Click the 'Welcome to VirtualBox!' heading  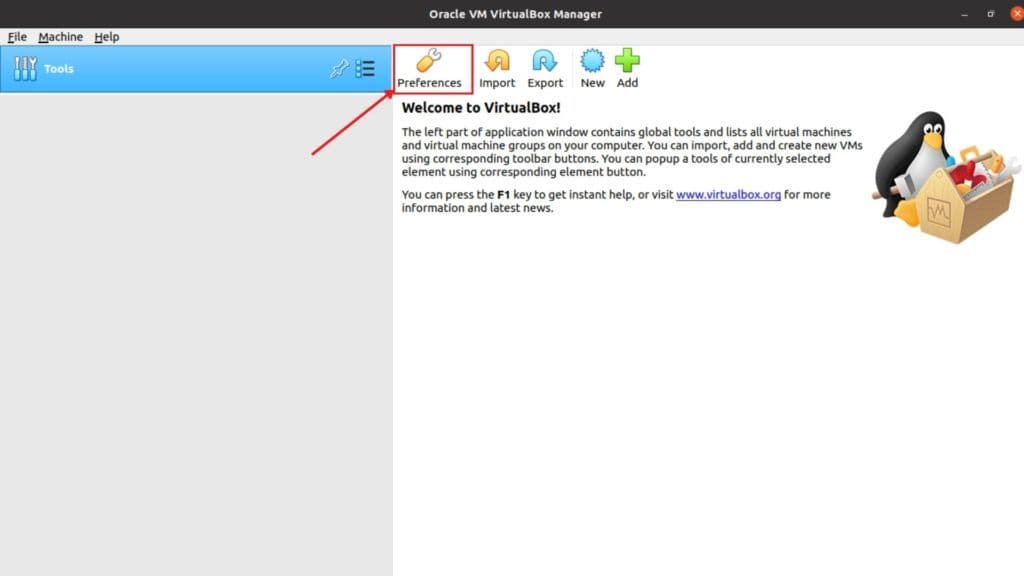pos(481,108)
